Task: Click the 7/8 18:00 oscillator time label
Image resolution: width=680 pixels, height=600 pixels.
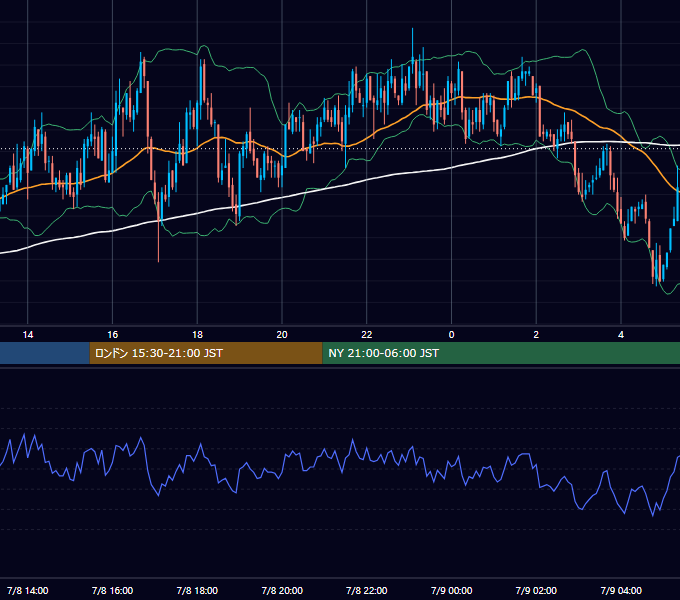Action: (197, 590)
